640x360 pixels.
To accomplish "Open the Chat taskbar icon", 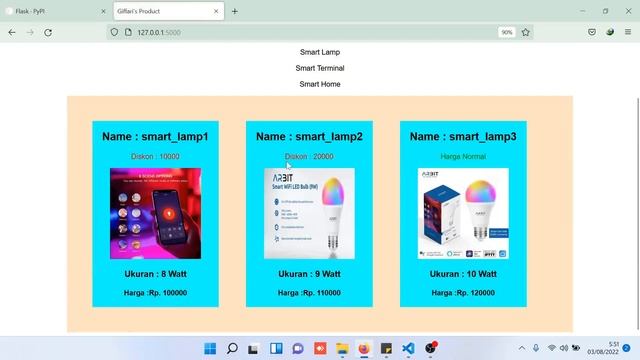I will pos(298,349).
